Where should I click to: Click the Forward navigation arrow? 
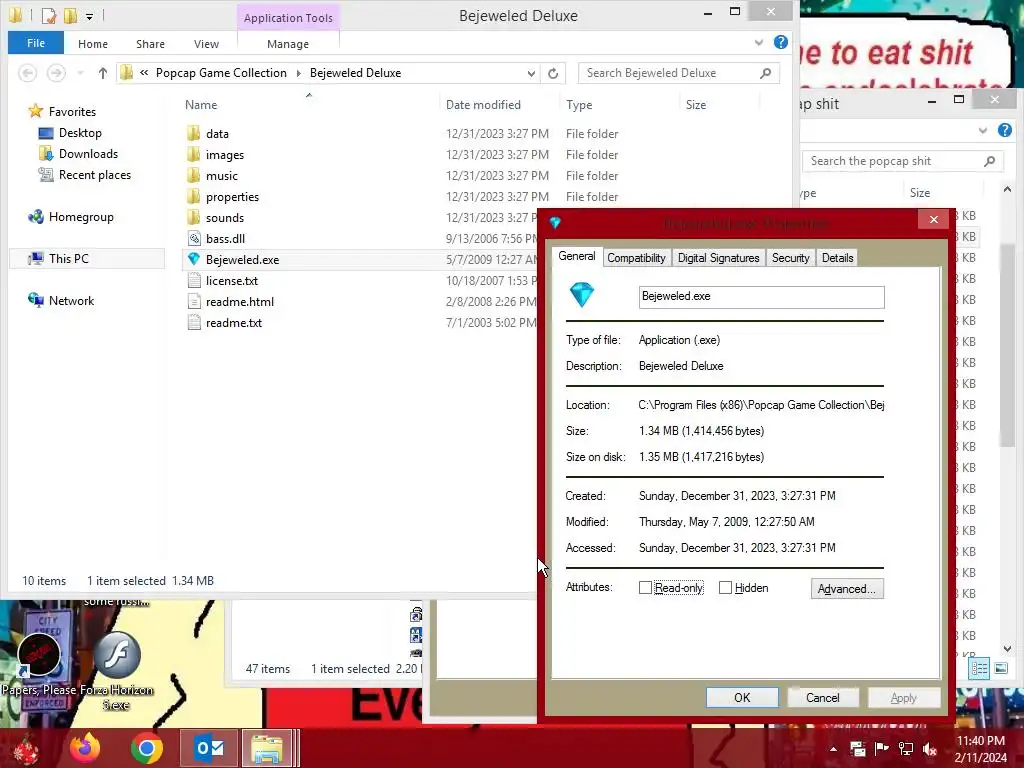click(56, 73)
